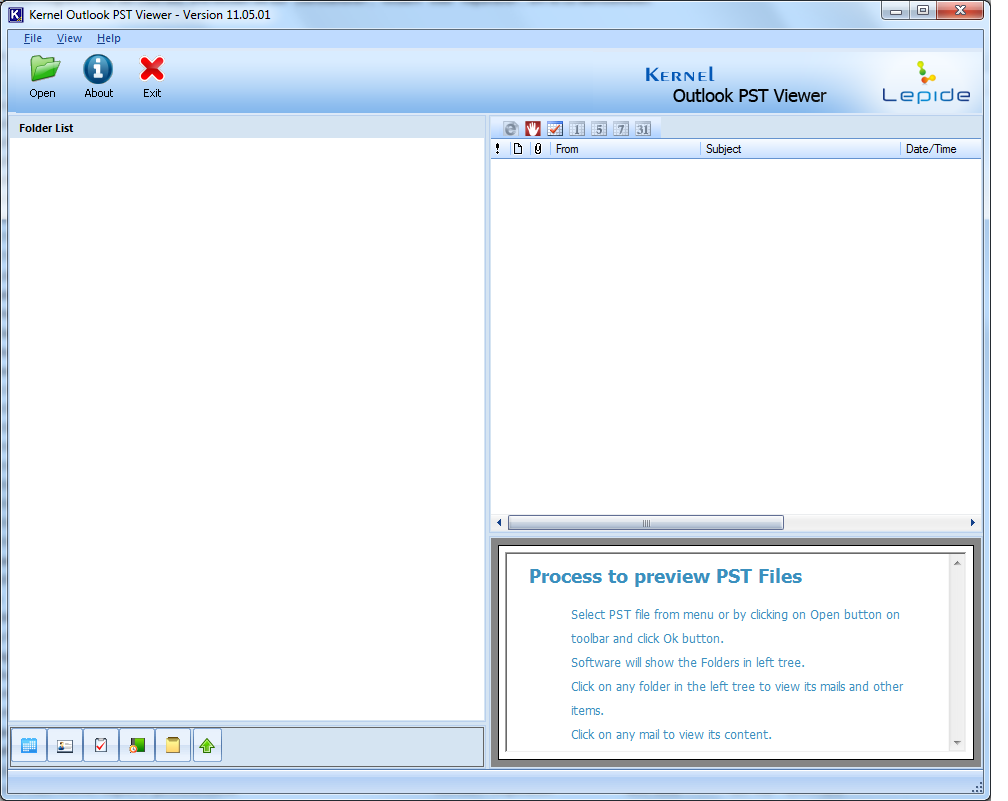The image size is (1008, 801).
Task: Open the Journal icon in bottom bar
Action: (x=137, y=745)
